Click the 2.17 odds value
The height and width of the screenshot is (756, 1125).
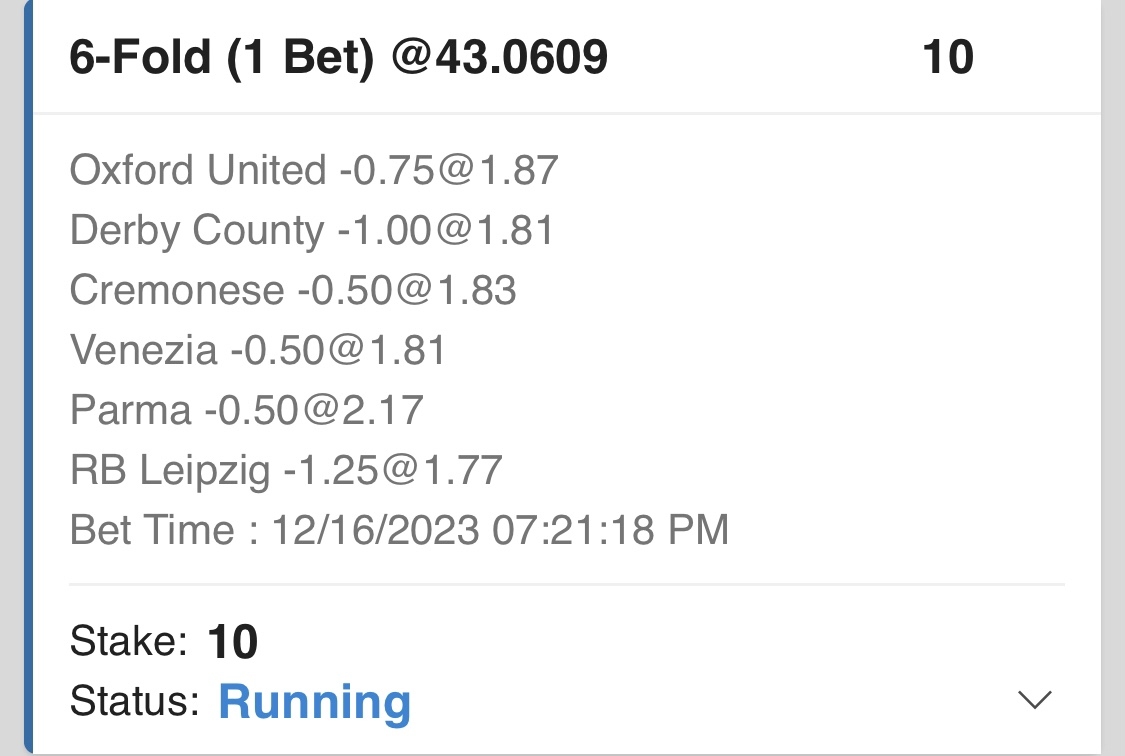384,411
